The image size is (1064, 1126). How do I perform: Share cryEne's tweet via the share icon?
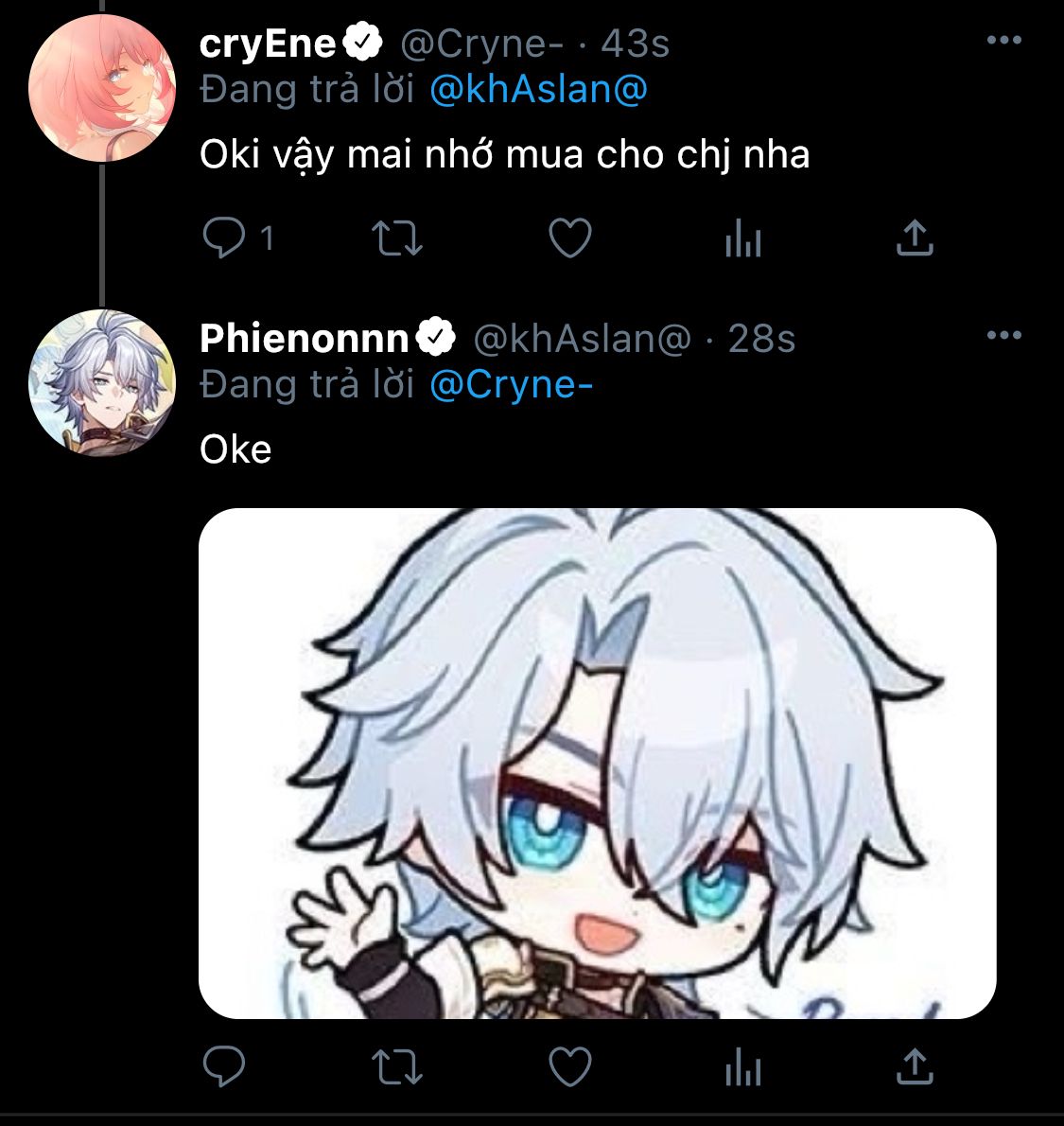pos(915,238)
